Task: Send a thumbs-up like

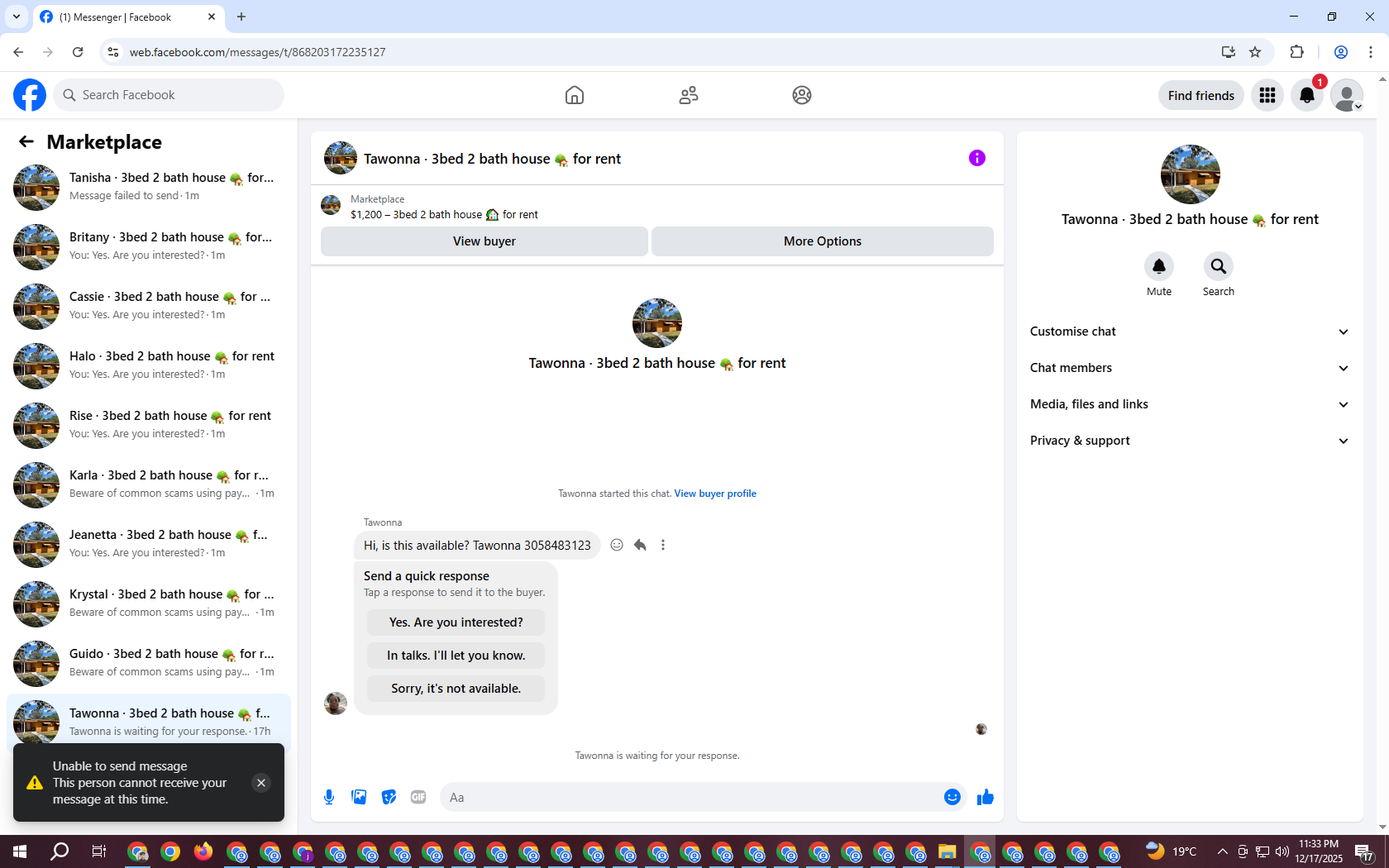Action: [986, 797]
